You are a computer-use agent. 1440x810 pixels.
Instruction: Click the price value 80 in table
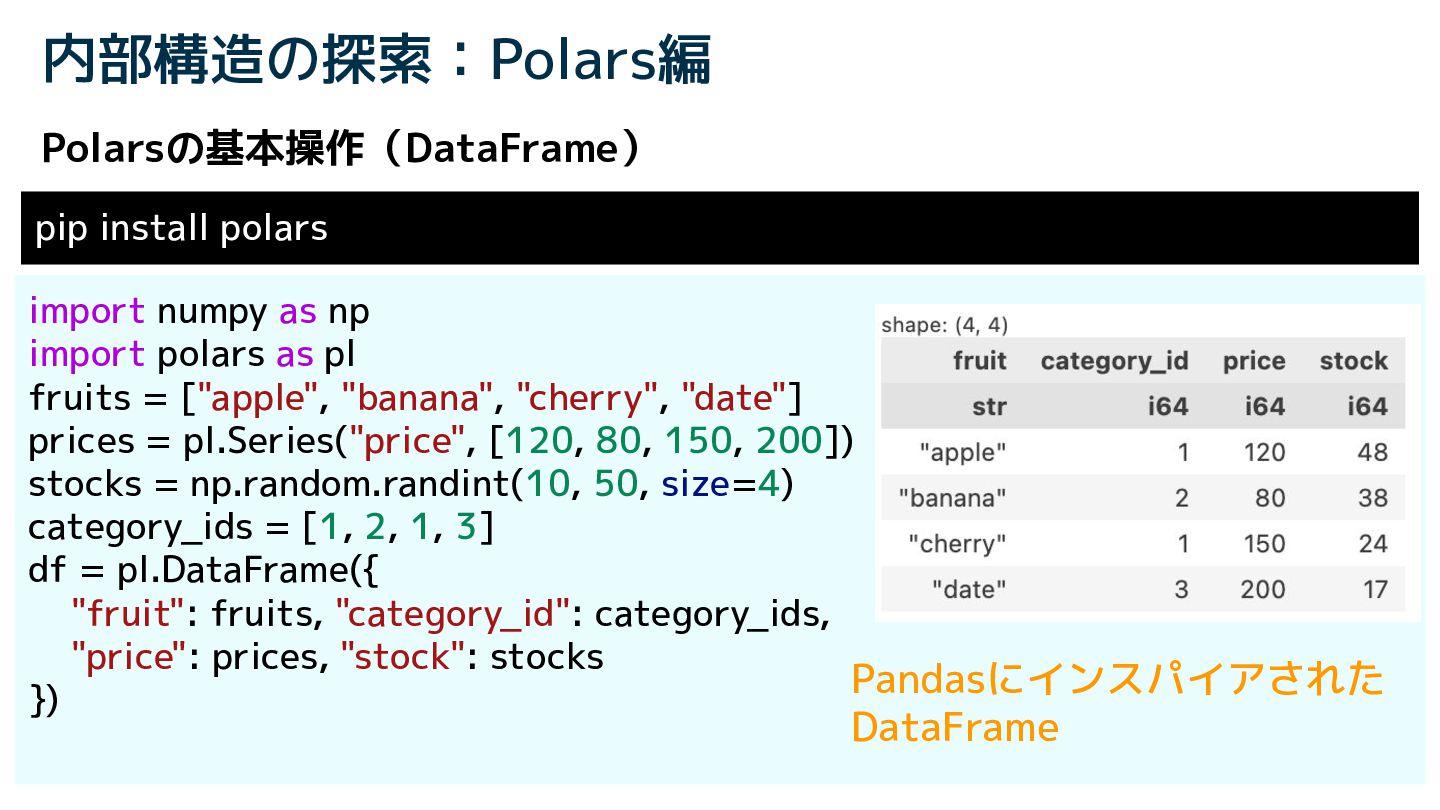[x=1270, y=498]
